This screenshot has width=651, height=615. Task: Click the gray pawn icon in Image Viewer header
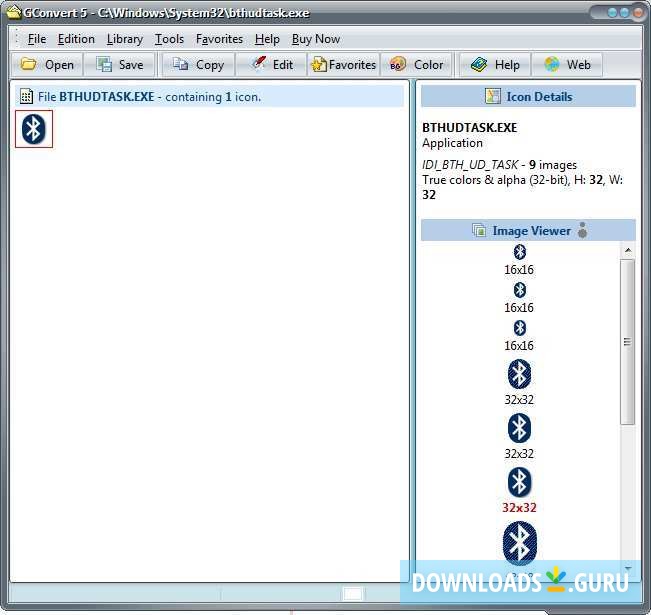(582, 230)
